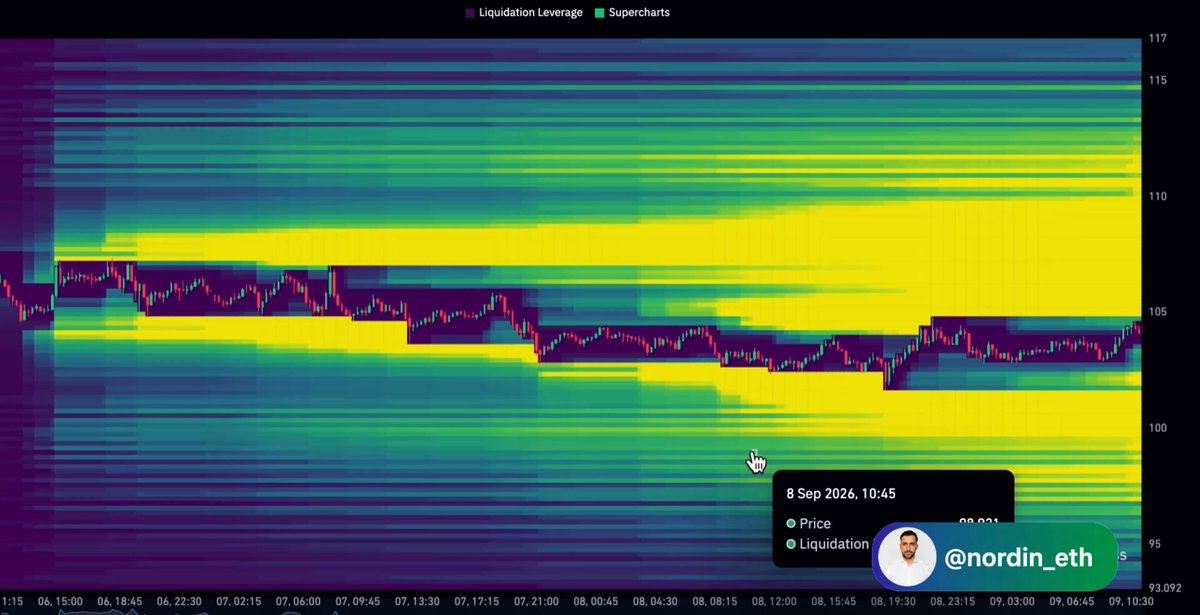Click the "07, 02:15" time axis label
The height and width of the screenshot is (615, 1200).
(x=238, y=601)
